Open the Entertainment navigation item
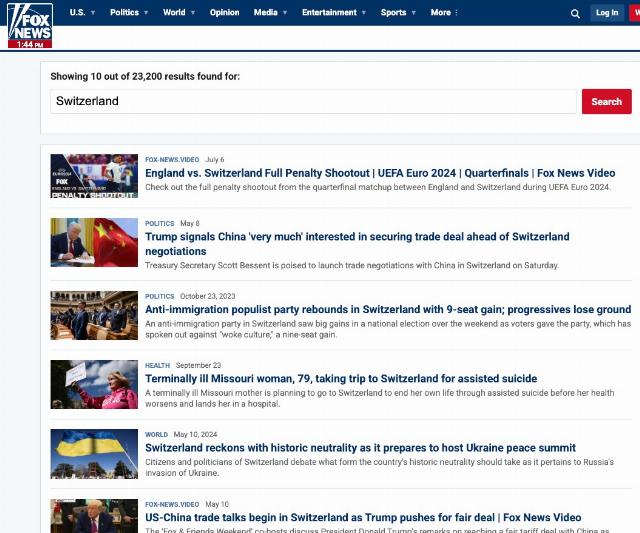This screenshot has width=640, height=533. [329, 12]
